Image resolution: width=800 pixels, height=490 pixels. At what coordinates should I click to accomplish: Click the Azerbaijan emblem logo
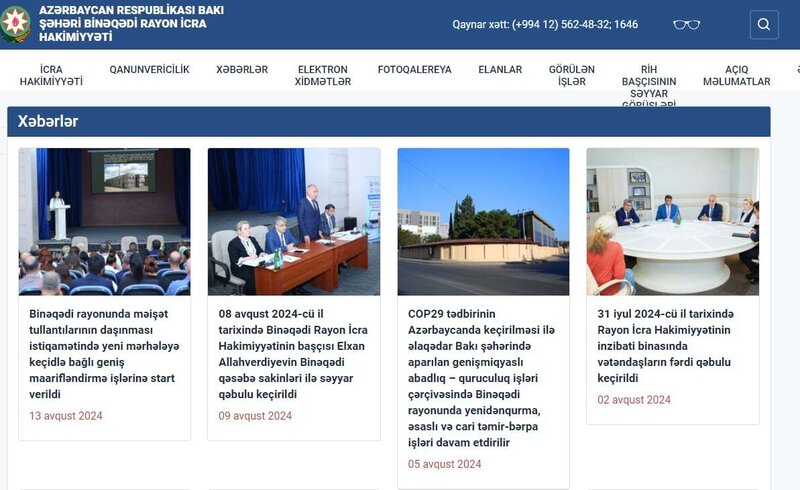pyautogui.click(x=15, y=24)
